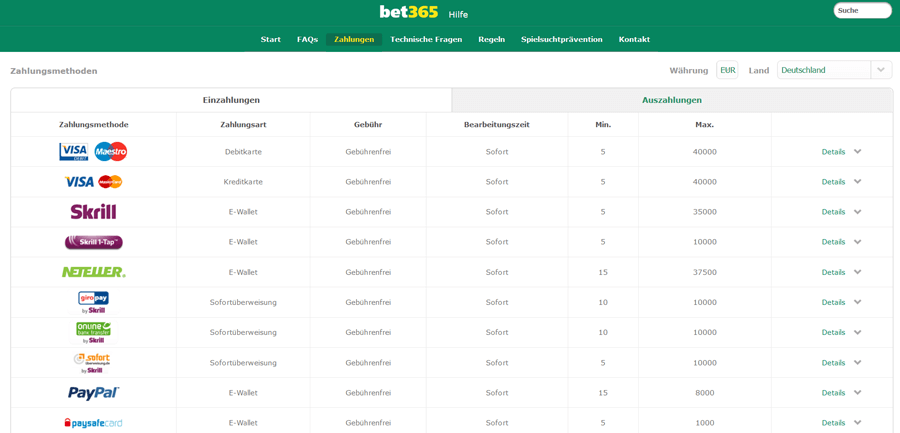
Task: Switch to the Auszahlungen tab
Action: click(672, 100)
